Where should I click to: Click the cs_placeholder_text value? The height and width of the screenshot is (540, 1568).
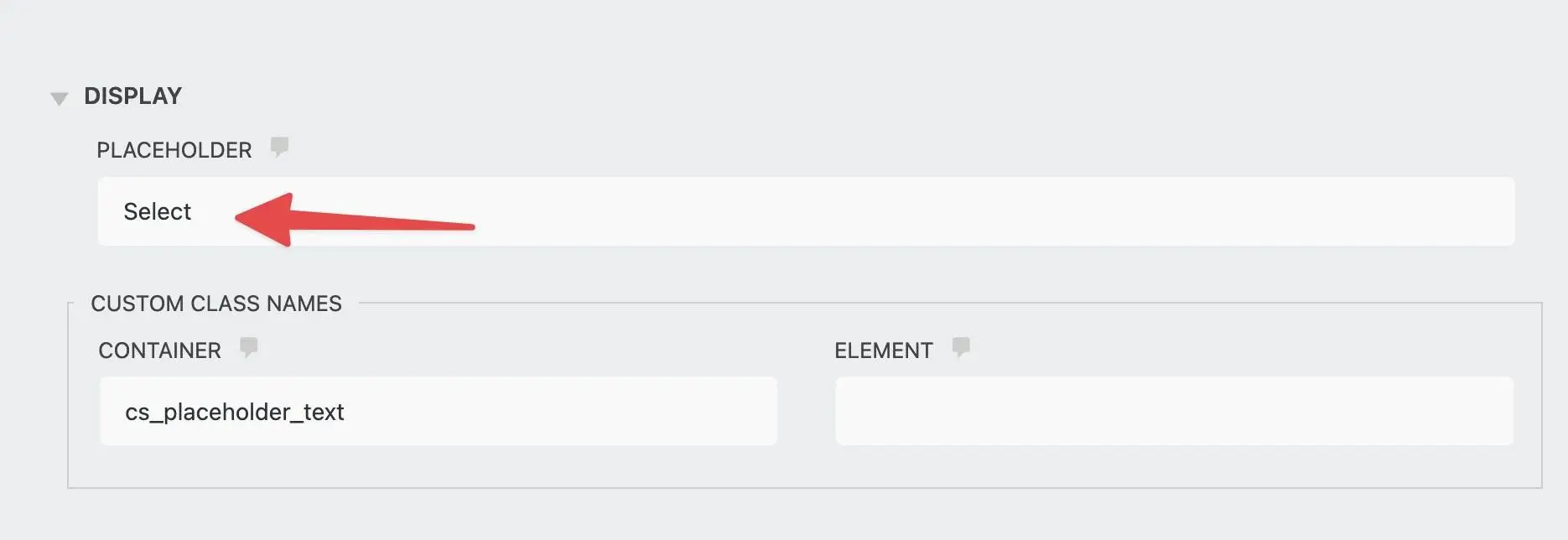coord(235,412)
